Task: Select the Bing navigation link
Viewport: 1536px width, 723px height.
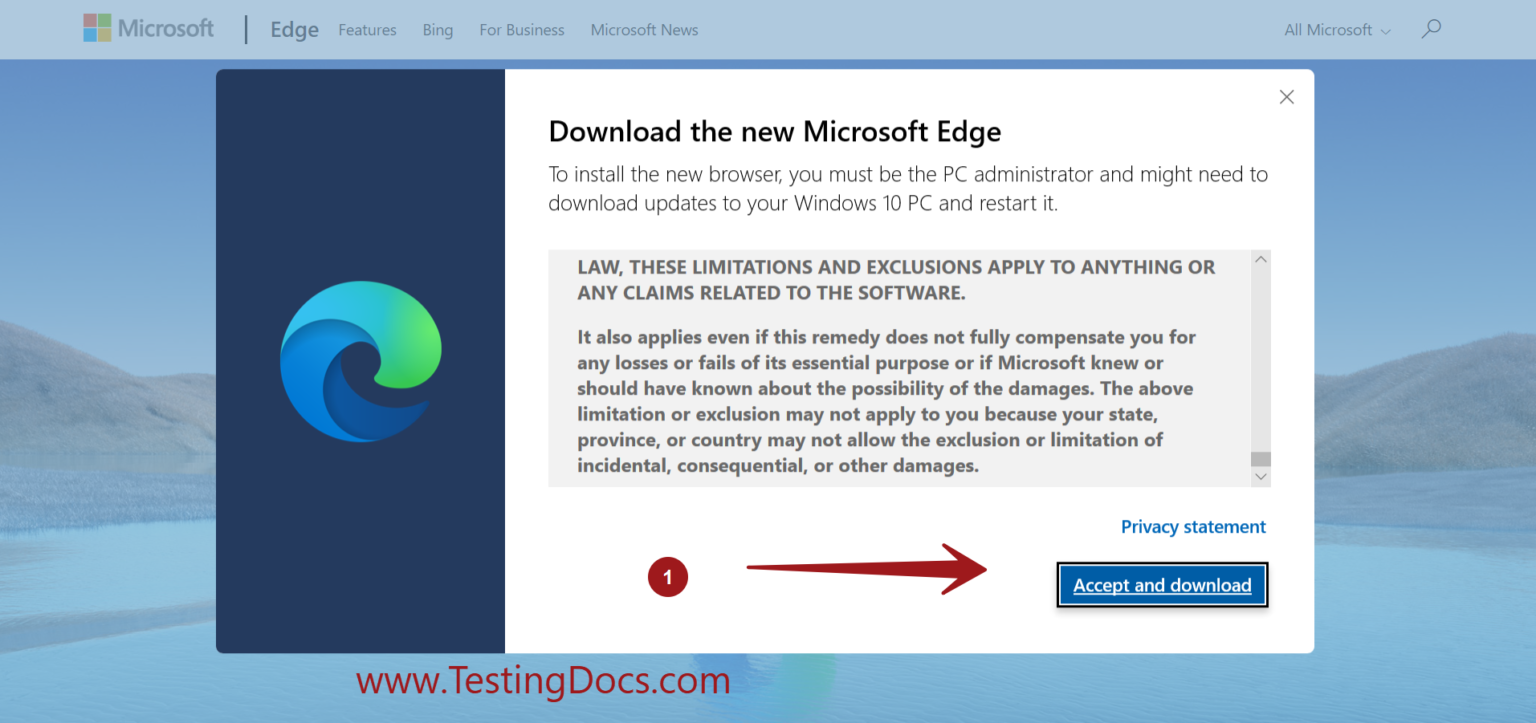Action: [438, 30]
